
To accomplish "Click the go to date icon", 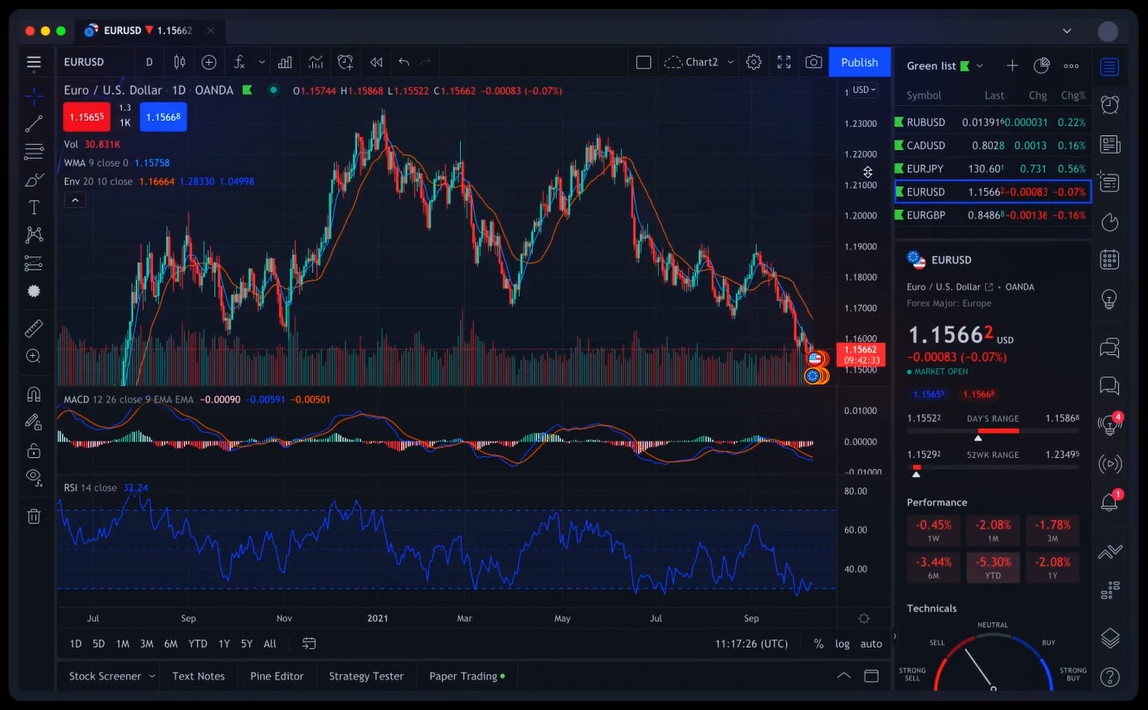I will click(x=309, y=644).
